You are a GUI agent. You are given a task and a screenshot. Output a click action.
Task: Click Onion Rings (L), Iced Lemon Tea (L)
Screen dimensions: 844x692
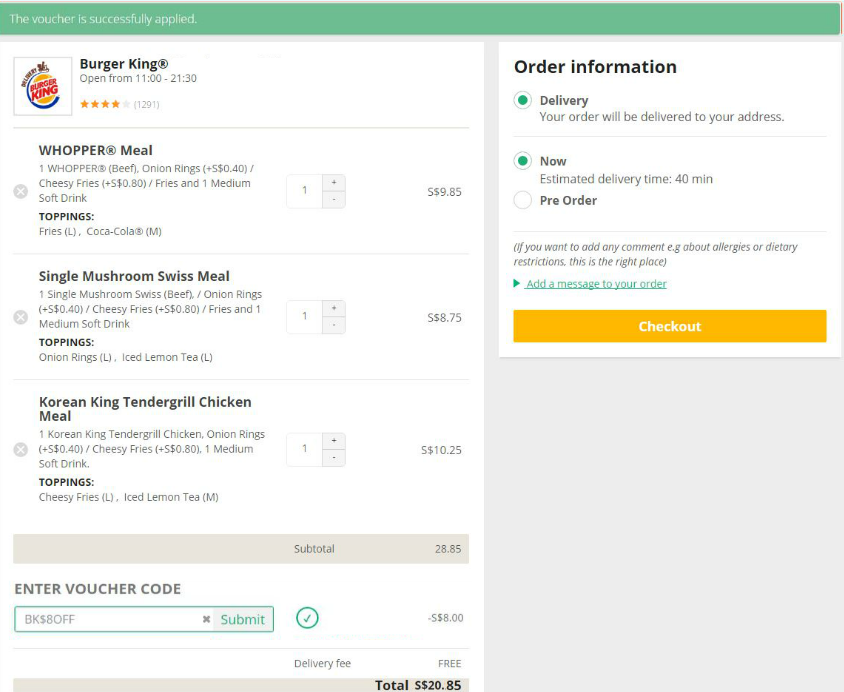pos(125,357)
